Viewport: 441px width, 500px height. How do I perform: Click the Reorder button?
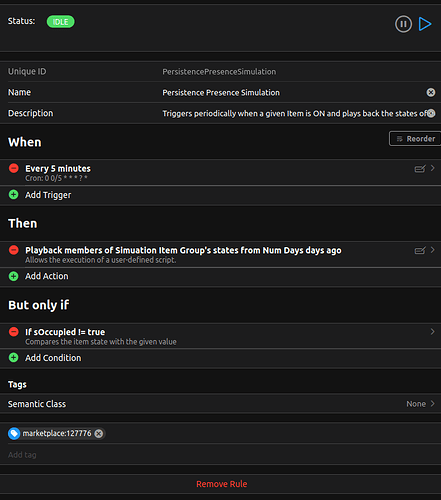(x=415, y=139)
